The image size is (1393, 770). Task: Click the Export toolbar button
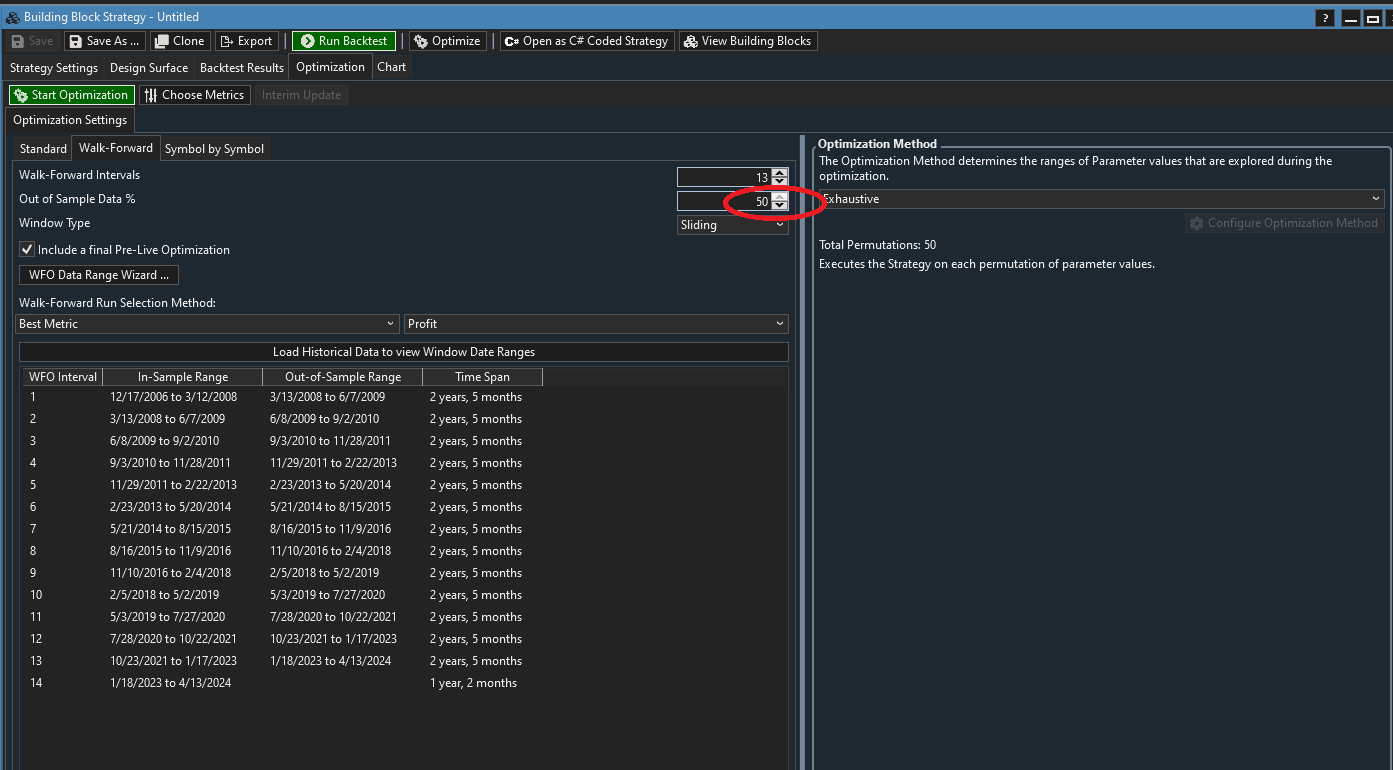246,41
